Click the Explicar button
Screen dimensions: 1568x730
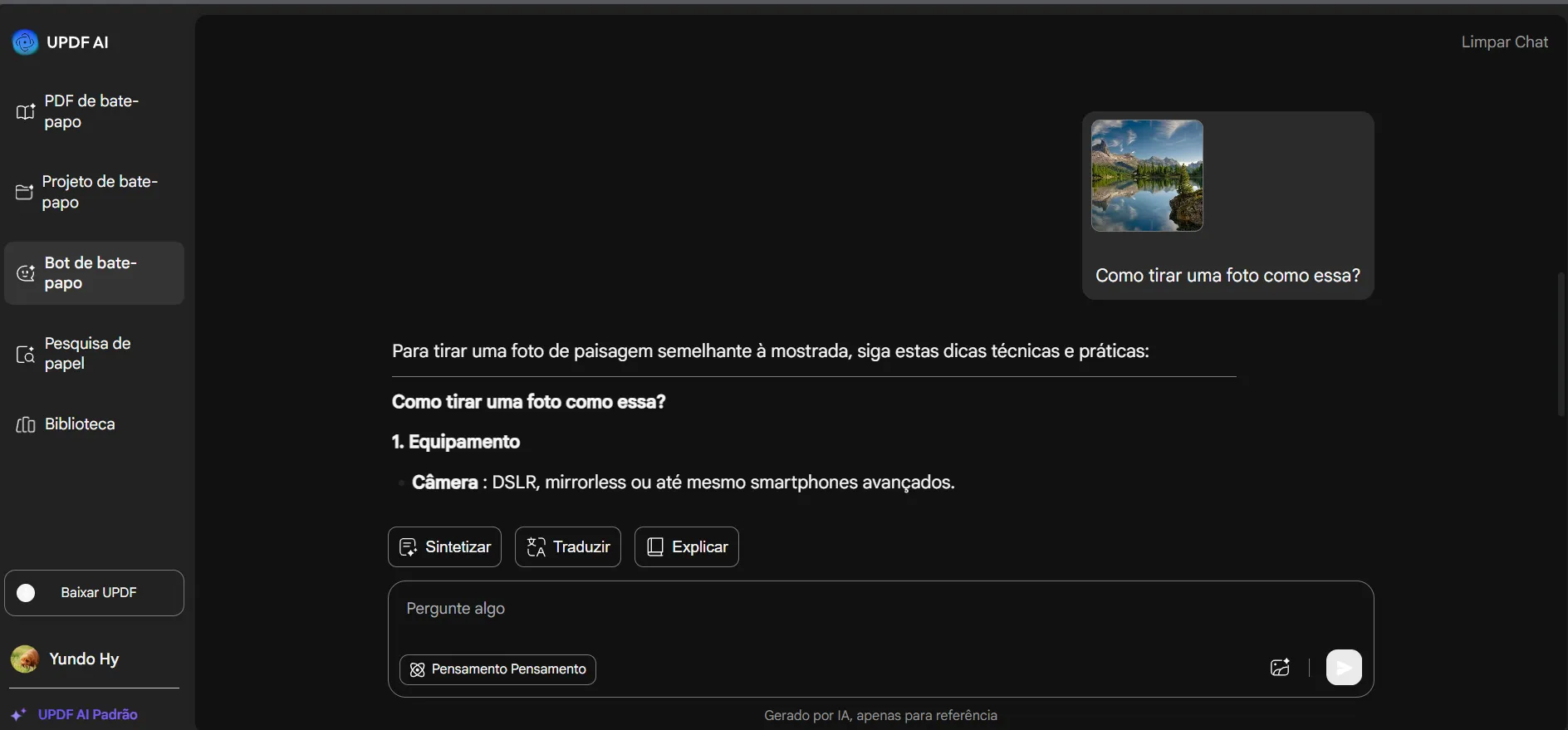[x=687, y=547]
